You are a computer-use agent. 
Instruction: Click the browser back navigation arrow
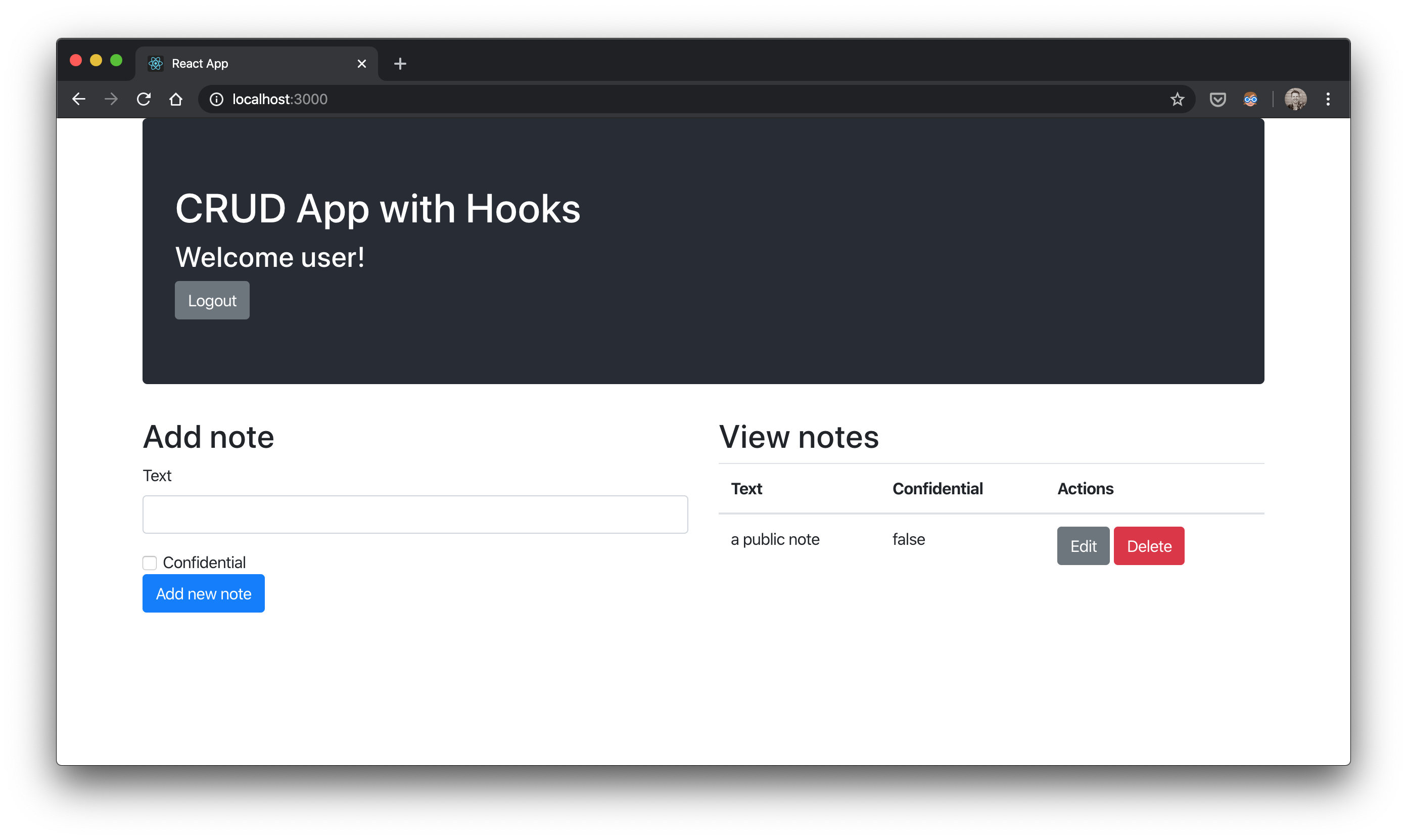point(80,98)
